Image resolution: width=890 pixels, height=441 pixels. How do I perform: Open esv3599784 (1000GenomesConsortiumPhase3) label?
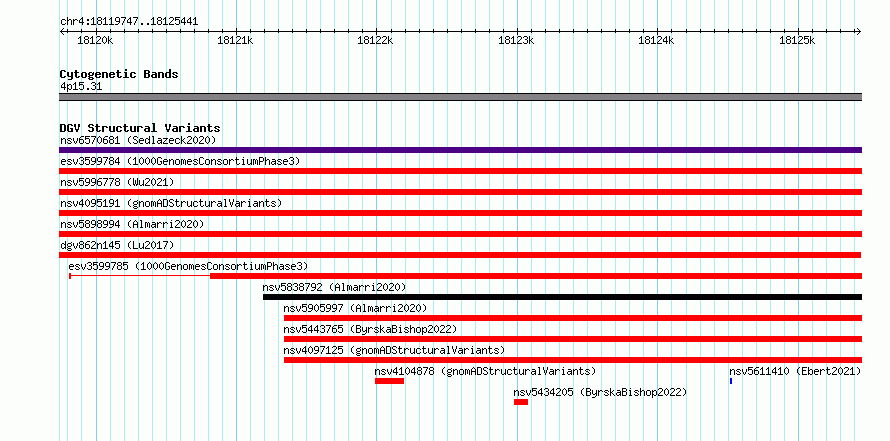[x=180, y=161]
